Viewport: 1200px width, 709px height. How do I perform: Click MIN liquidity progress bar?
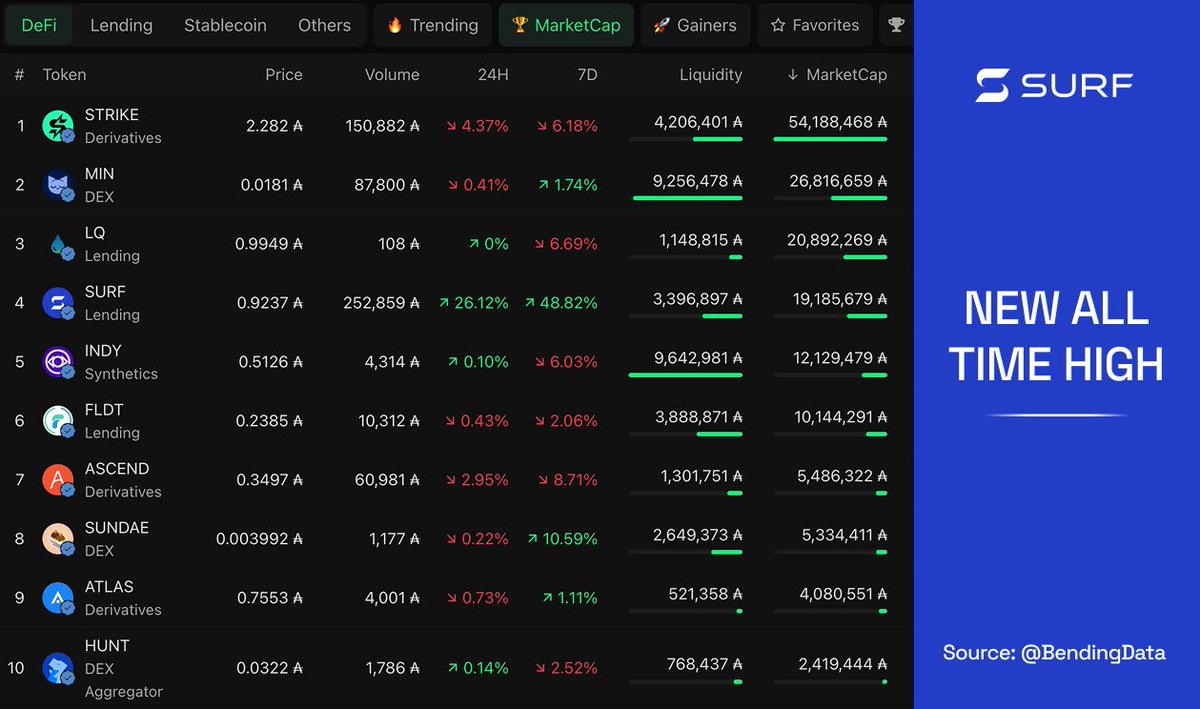tap(686, 198)
